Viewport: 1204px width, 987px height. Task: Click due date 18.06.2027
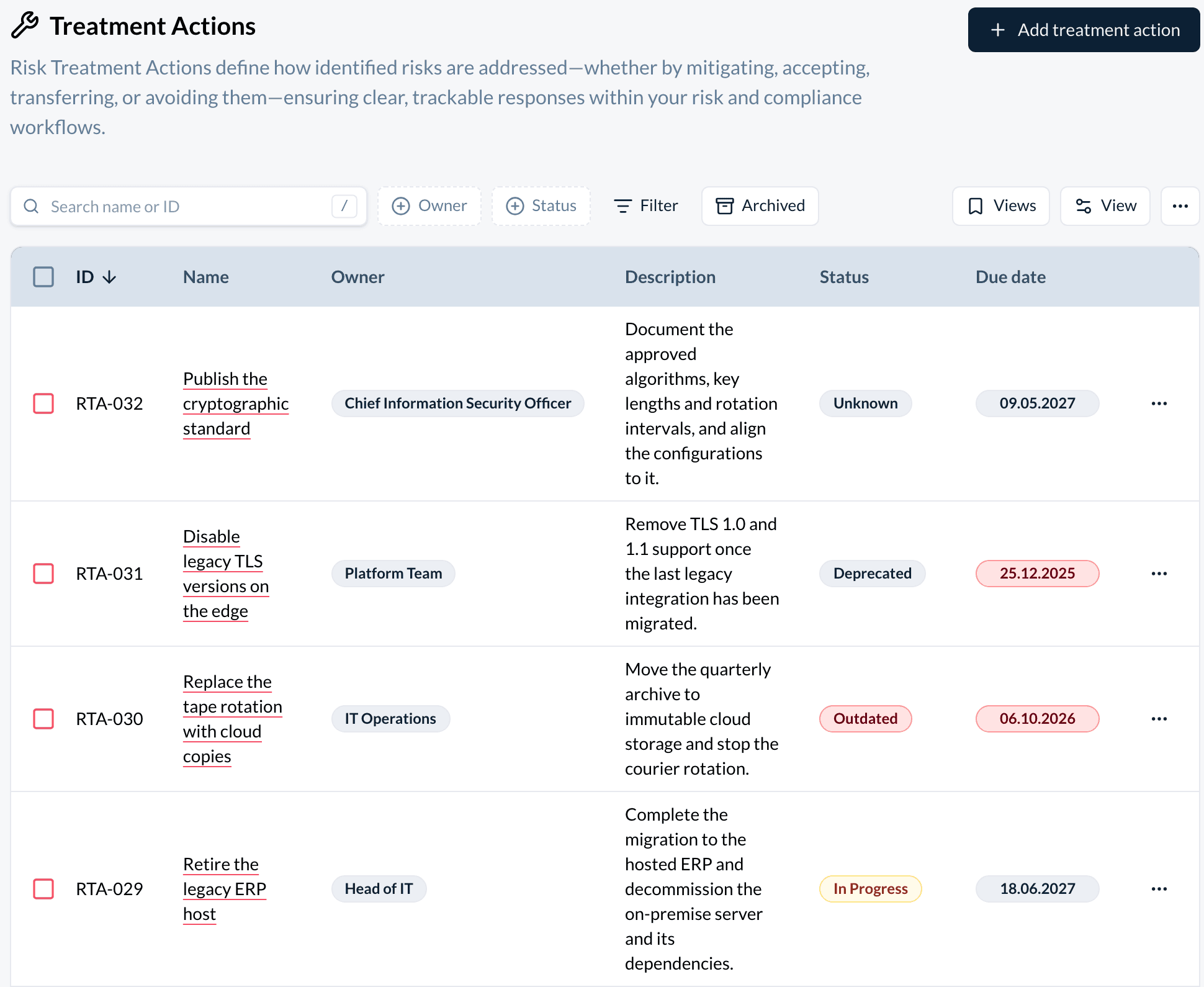coord(1038,889)
